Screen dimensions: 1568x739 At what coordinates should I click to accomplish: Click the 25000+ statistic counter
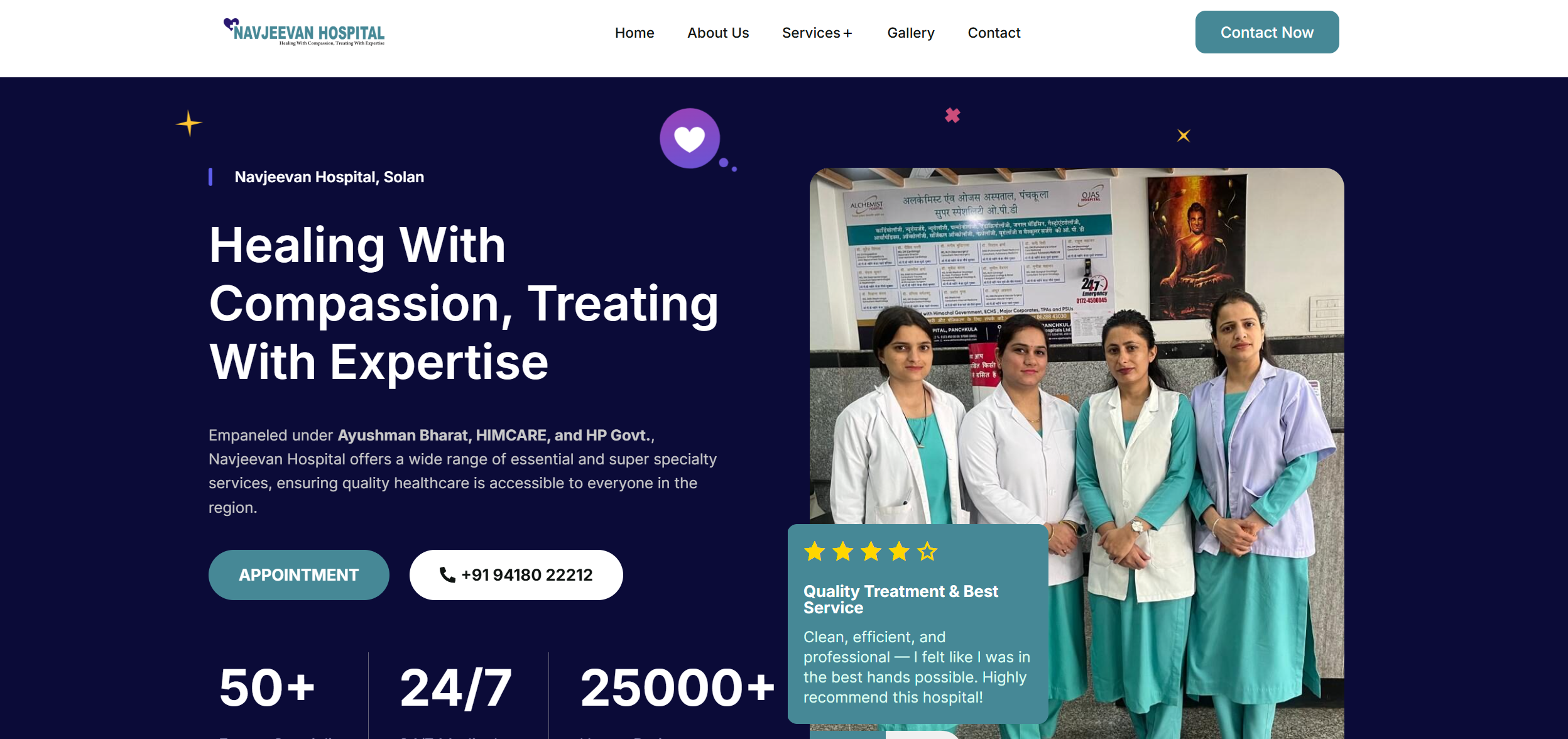pos(677,687)
